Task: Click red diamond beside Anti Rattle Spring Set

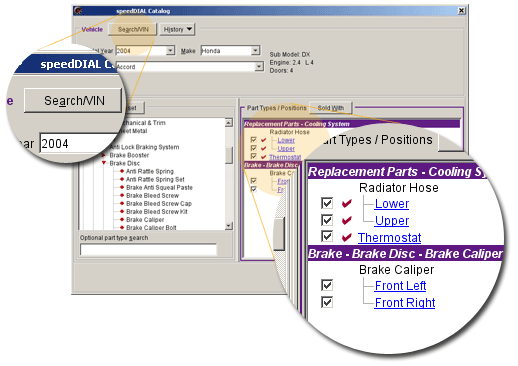Action: click(x=122, y=179)
